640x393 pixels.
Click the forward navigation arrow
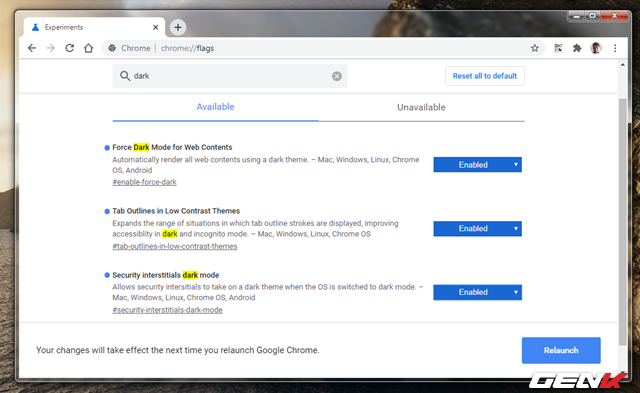tap(51, 48)
